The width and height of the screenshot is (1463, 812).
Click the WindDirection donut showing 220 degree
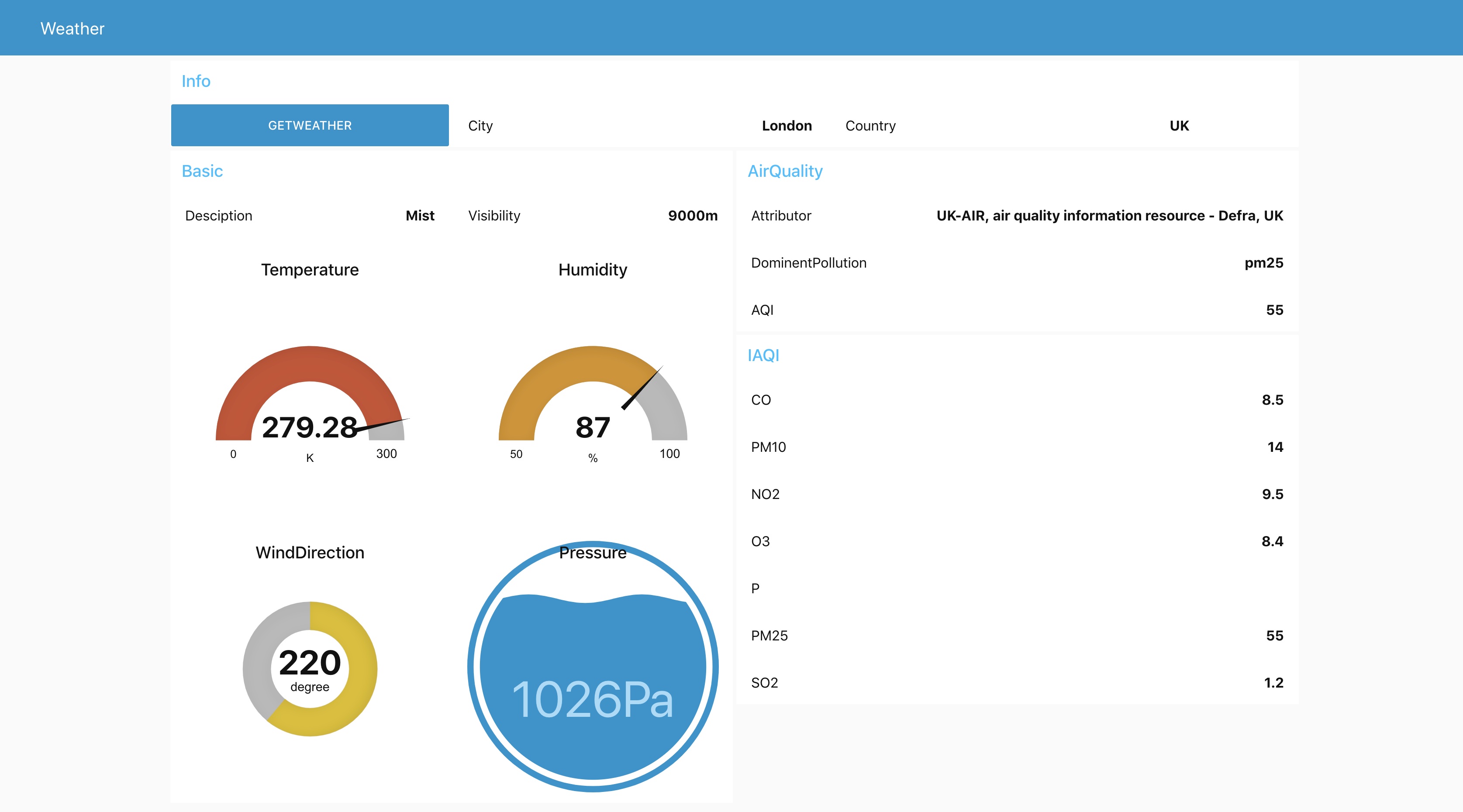pos(310,668)
